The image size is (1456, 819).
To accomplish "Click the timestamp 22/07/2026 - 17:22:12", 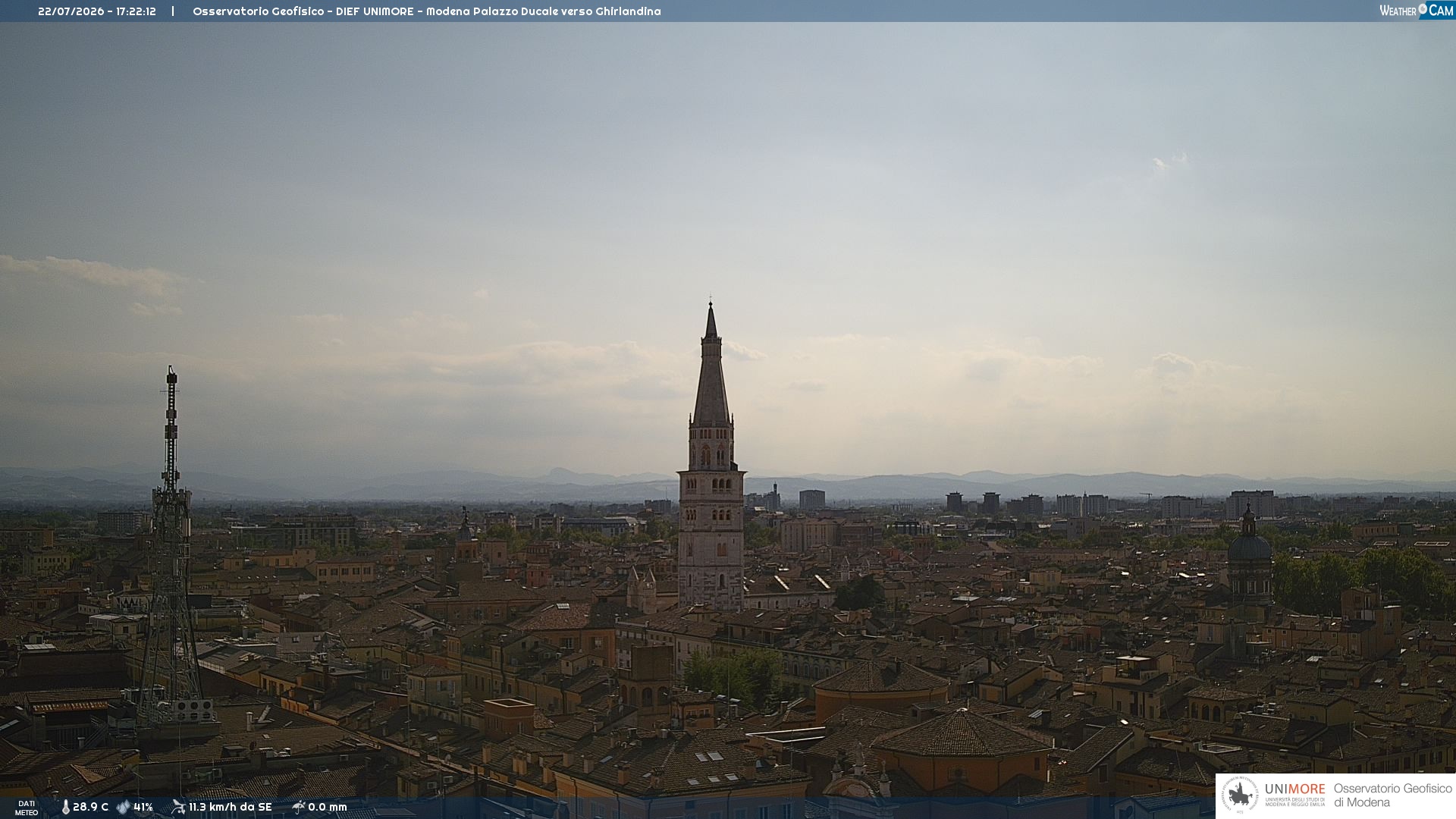I will pyautogui.click(x=97, y=11).
